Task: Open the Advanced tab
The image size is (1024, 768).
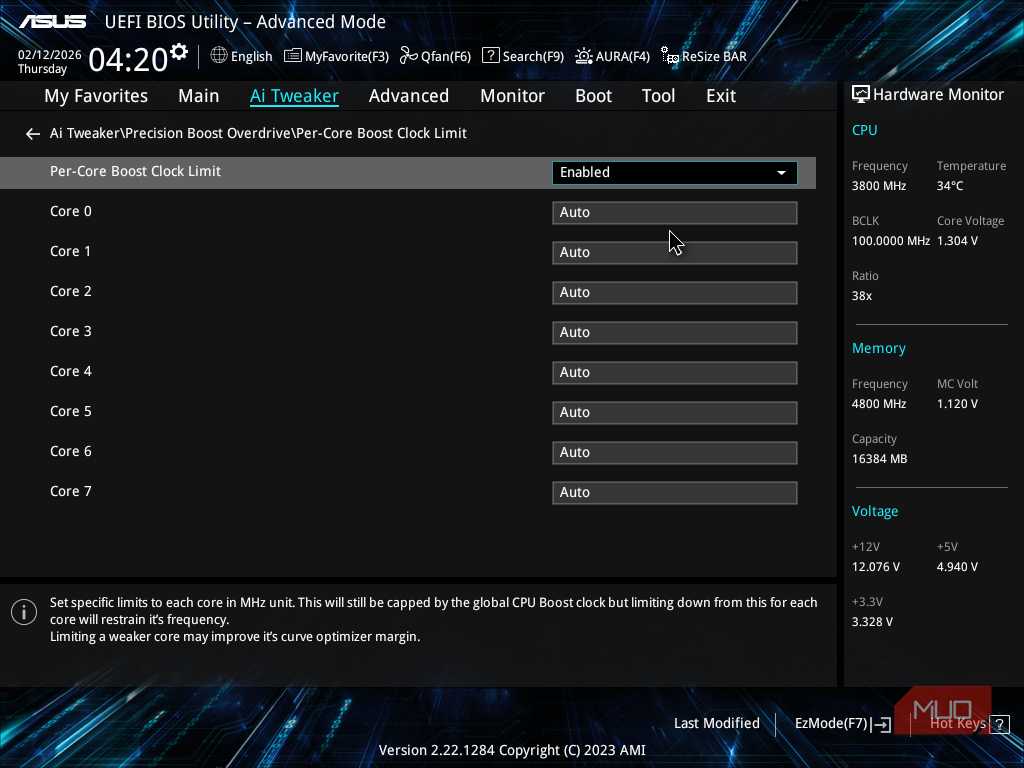Action: [409, 96]
